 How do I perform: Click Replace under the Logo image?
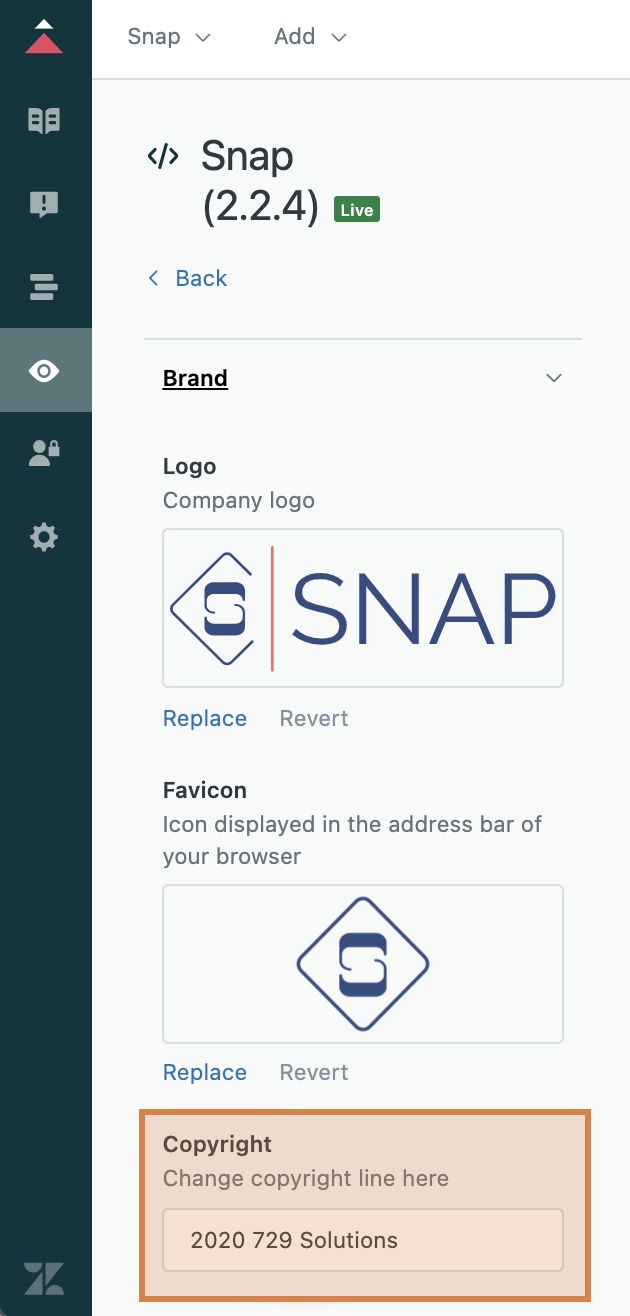point(205,718)
